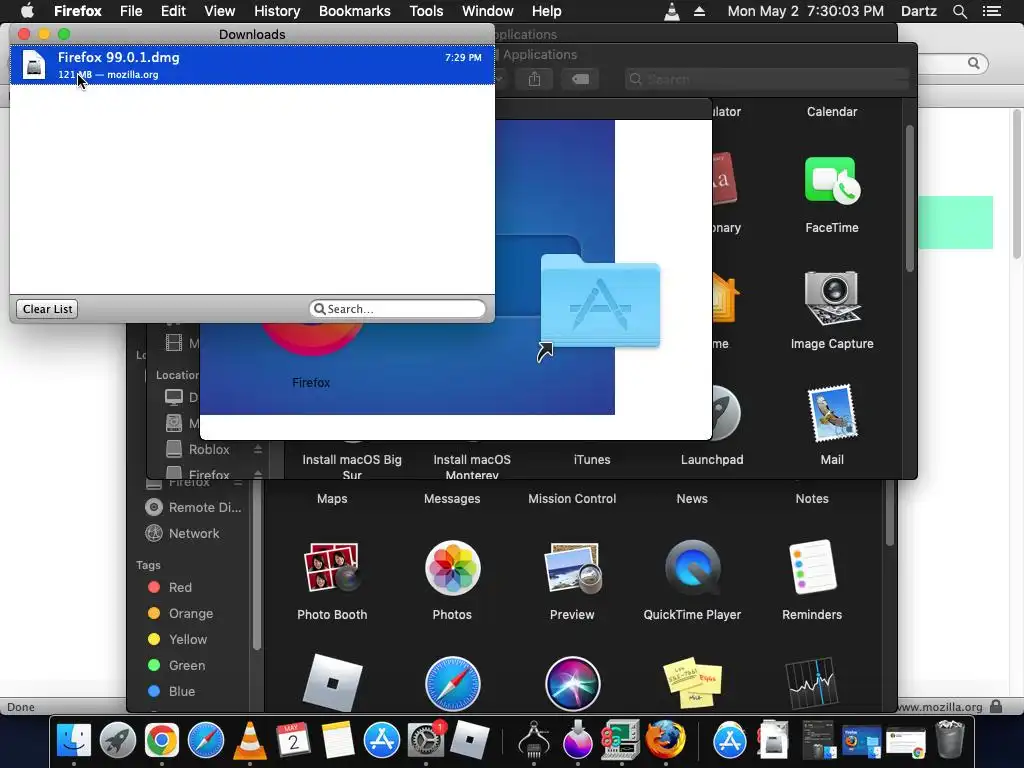Image resolution: width=1024 pixels, height=768 pixels.
Task: Open the Notes app from the Dock
Action: pos(337,741)
